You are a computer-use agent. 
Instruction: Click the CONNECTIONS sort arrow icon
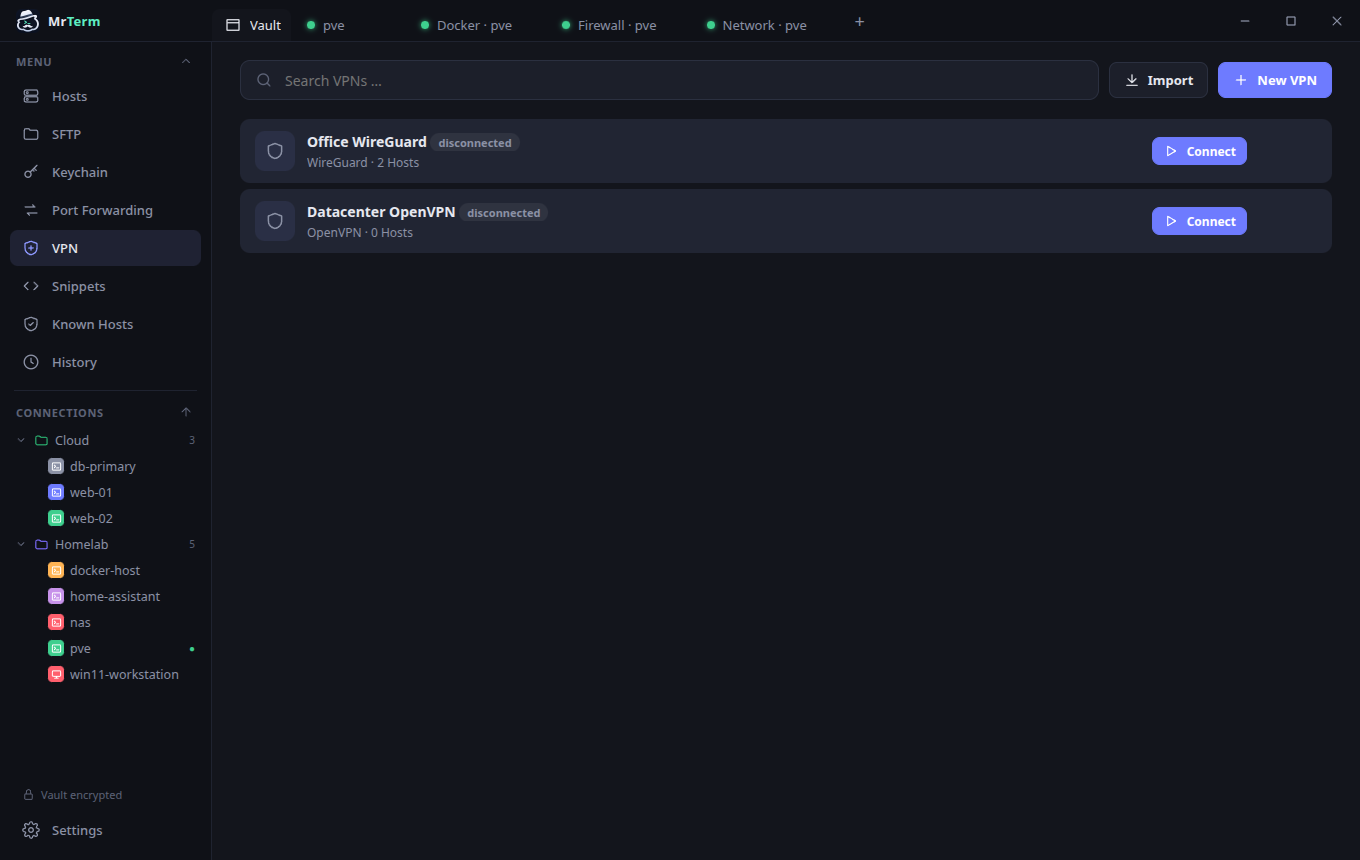(185, 412)
